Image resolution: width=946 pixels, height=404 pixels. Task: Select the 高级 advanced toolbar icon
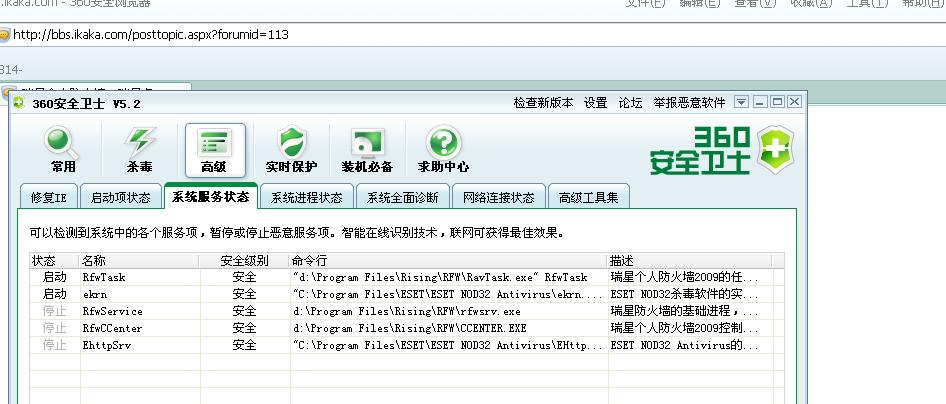pos(215,150)
